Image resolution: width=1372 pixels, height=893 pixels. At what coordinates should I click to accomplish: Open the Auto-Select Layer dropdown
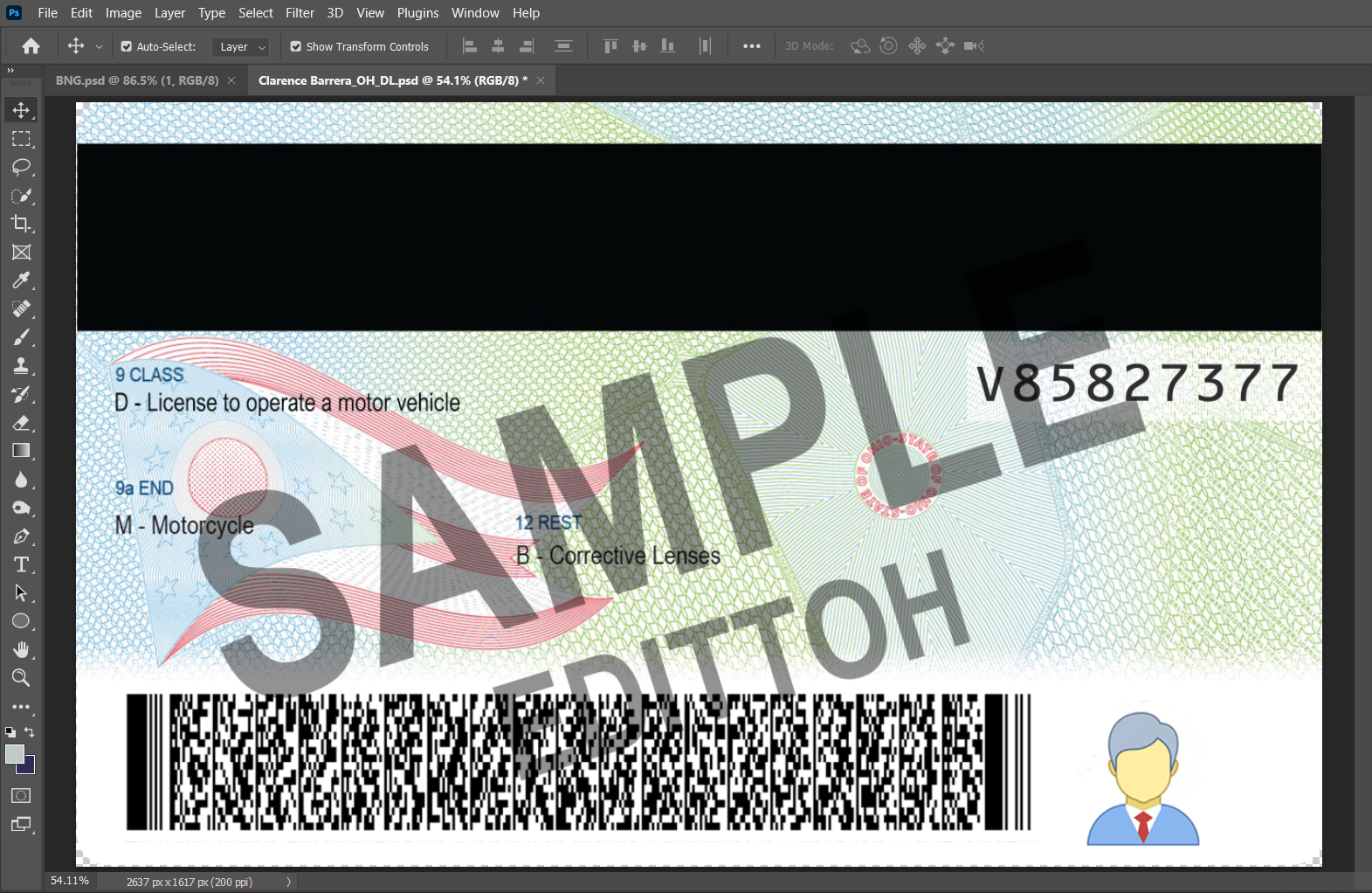click(x=240, y=47)
